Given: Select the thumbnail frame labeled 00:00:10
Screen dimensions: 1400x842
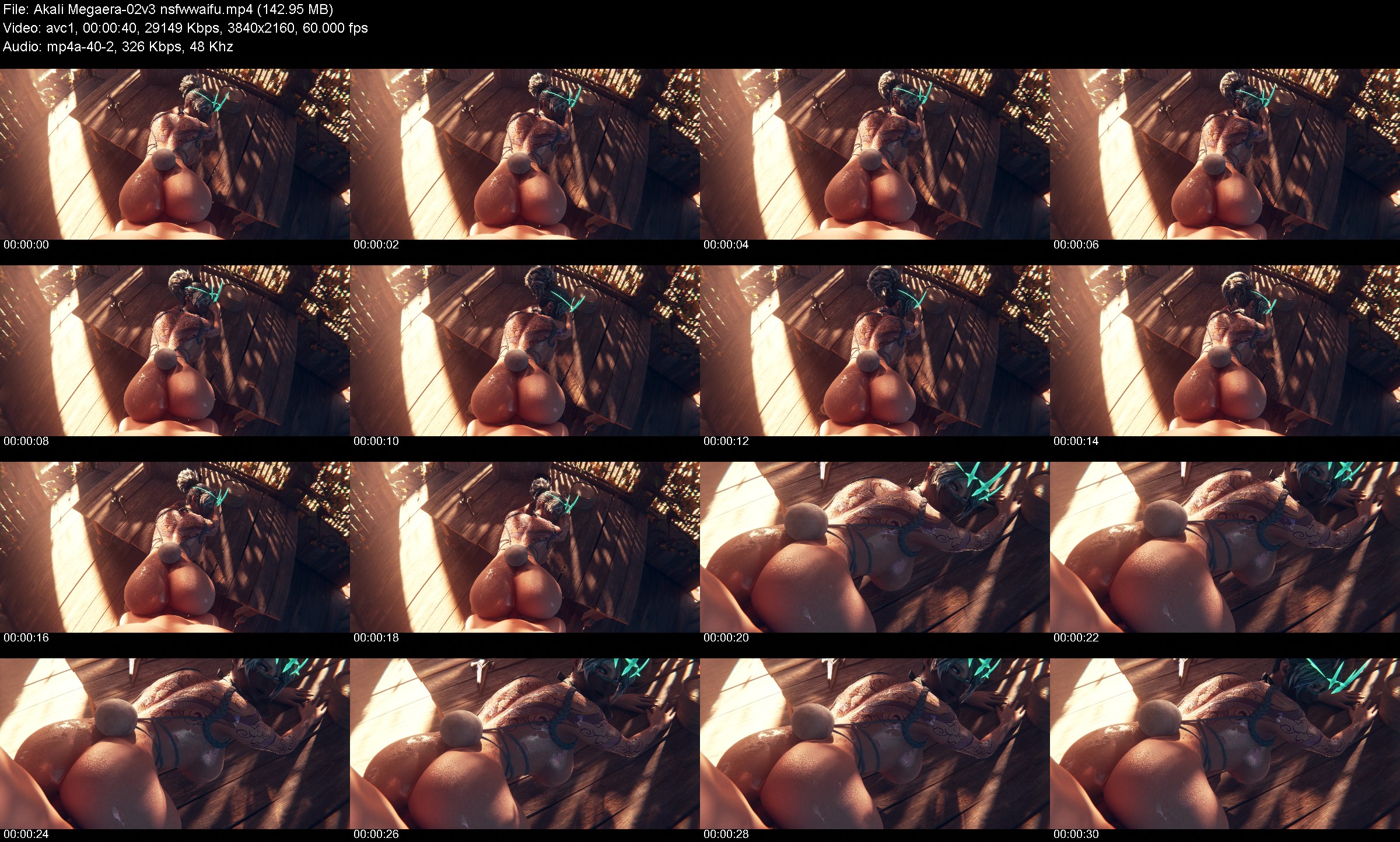Looking at the screenshot, I should tap(525, 350).
